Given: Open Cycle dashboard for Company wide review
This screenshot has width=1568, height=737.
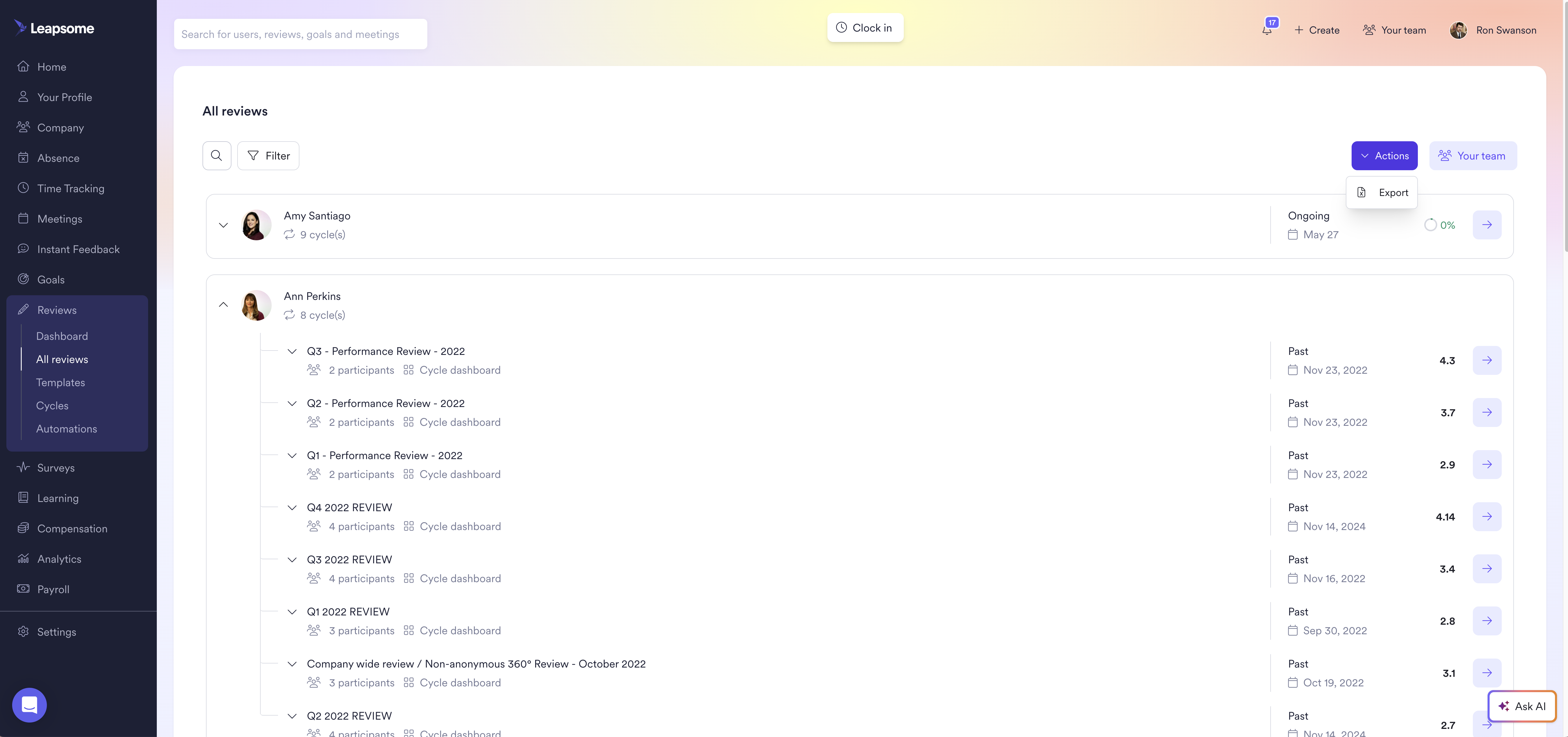Looking at the screenshot, I should pos(452,682).
